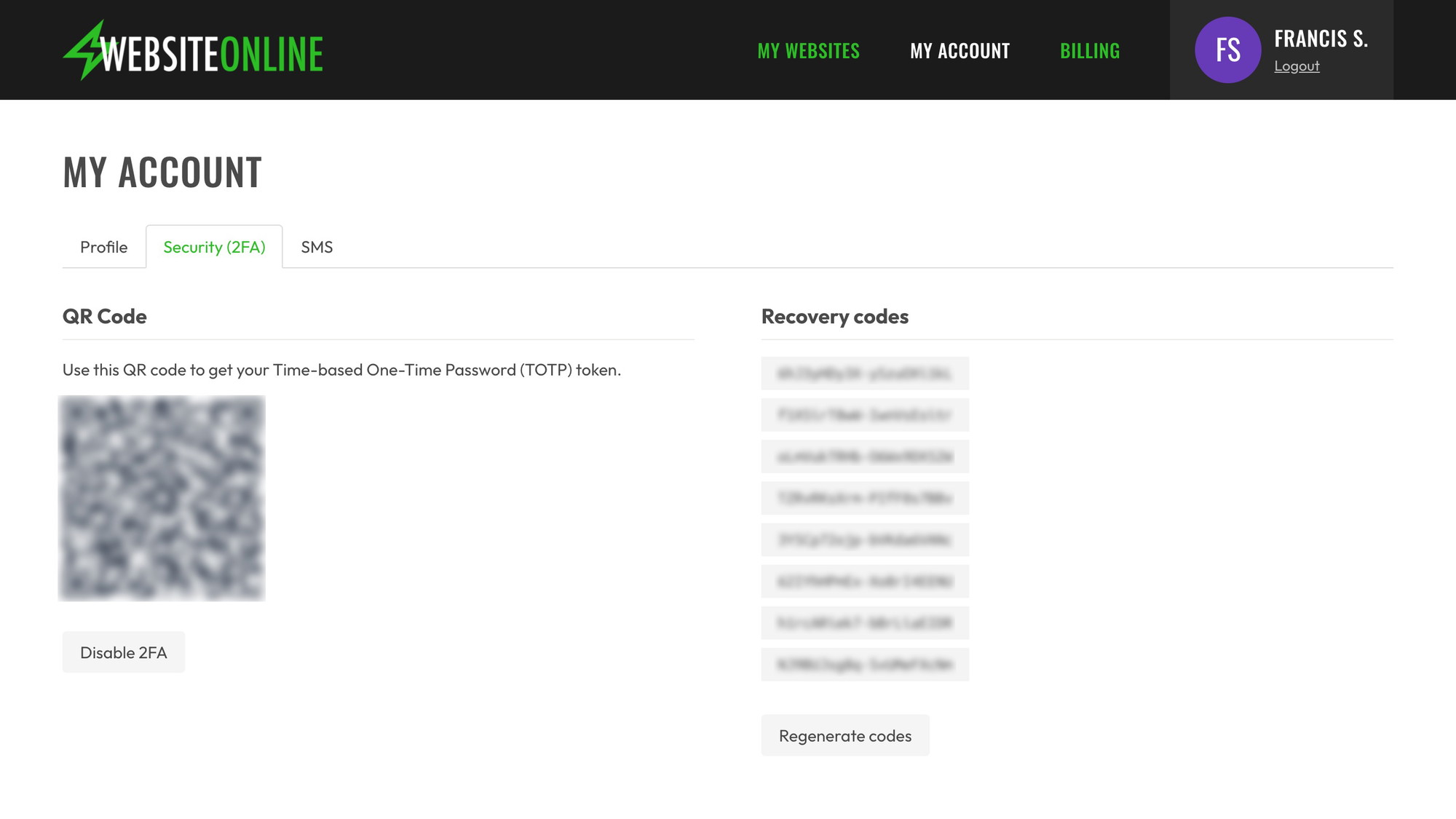This screenshot has width=1456, height=819.
Task: Switch to the SMS tab
Action: (x=317, y=247)
